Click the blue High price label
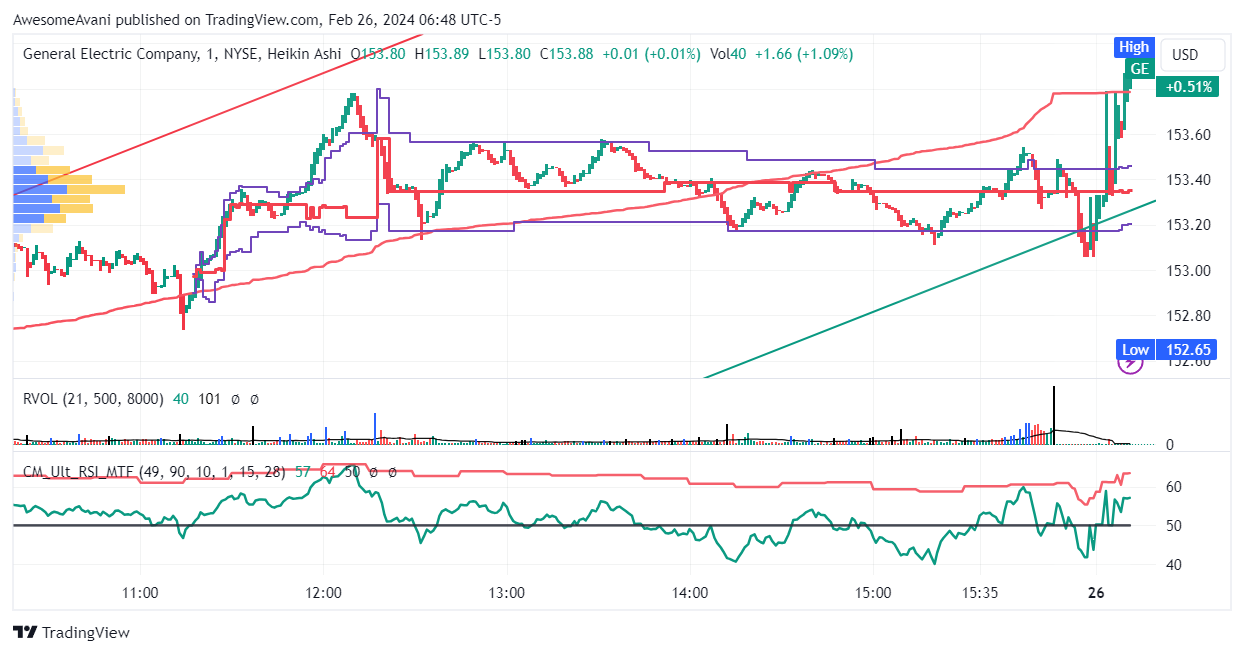Screen dimensions: 1244x654 coord(1134,47)
